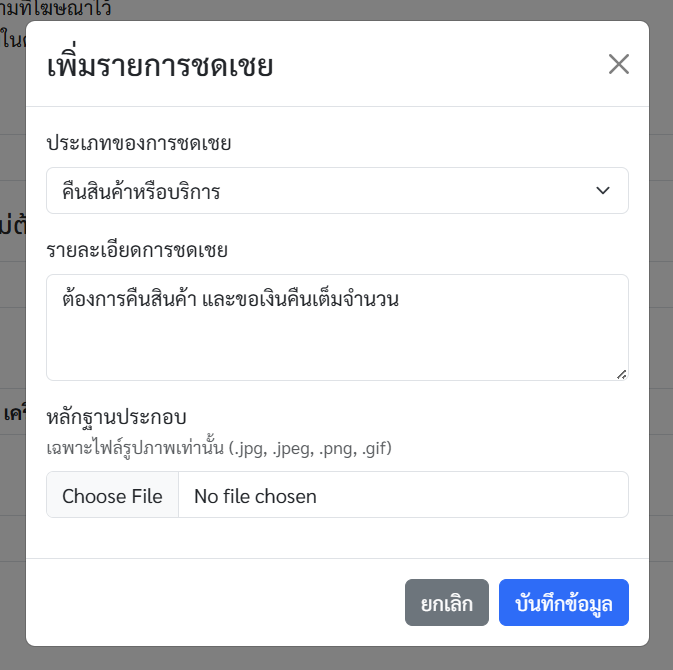Image resolution: width=673 pixels, height=670 pixels.
Task: Cancel with the ยกเลิก button
Action: click(446, 603)
